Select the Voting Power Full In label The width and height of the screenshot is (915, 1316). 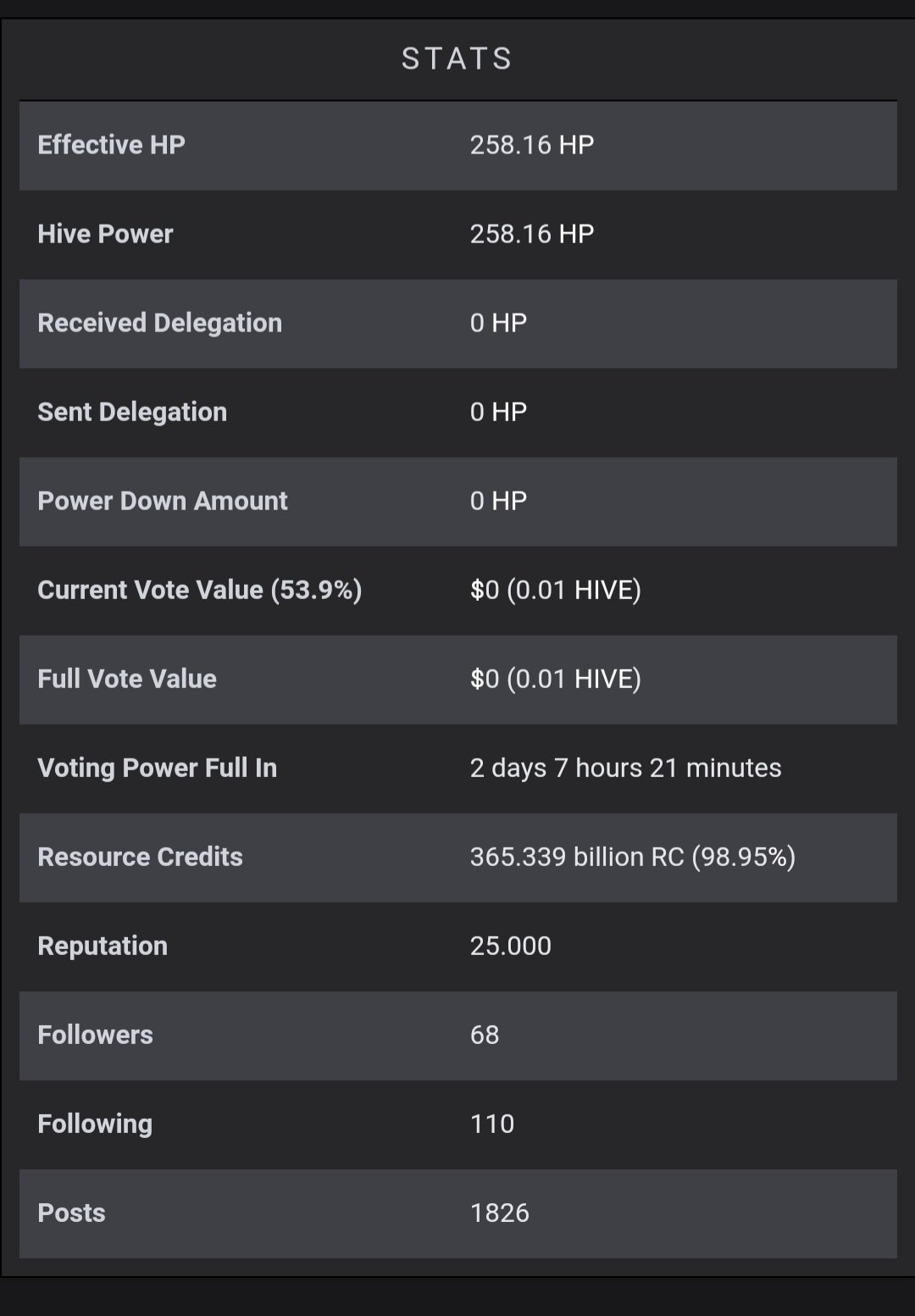[x=157, y=768]
